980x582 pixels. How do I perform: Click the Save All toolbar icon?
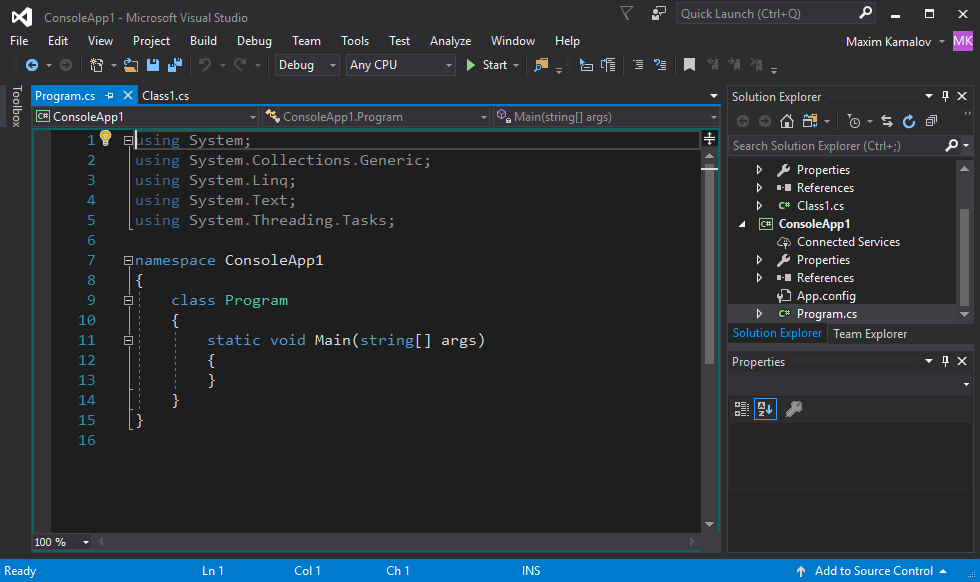click(175, 65)
